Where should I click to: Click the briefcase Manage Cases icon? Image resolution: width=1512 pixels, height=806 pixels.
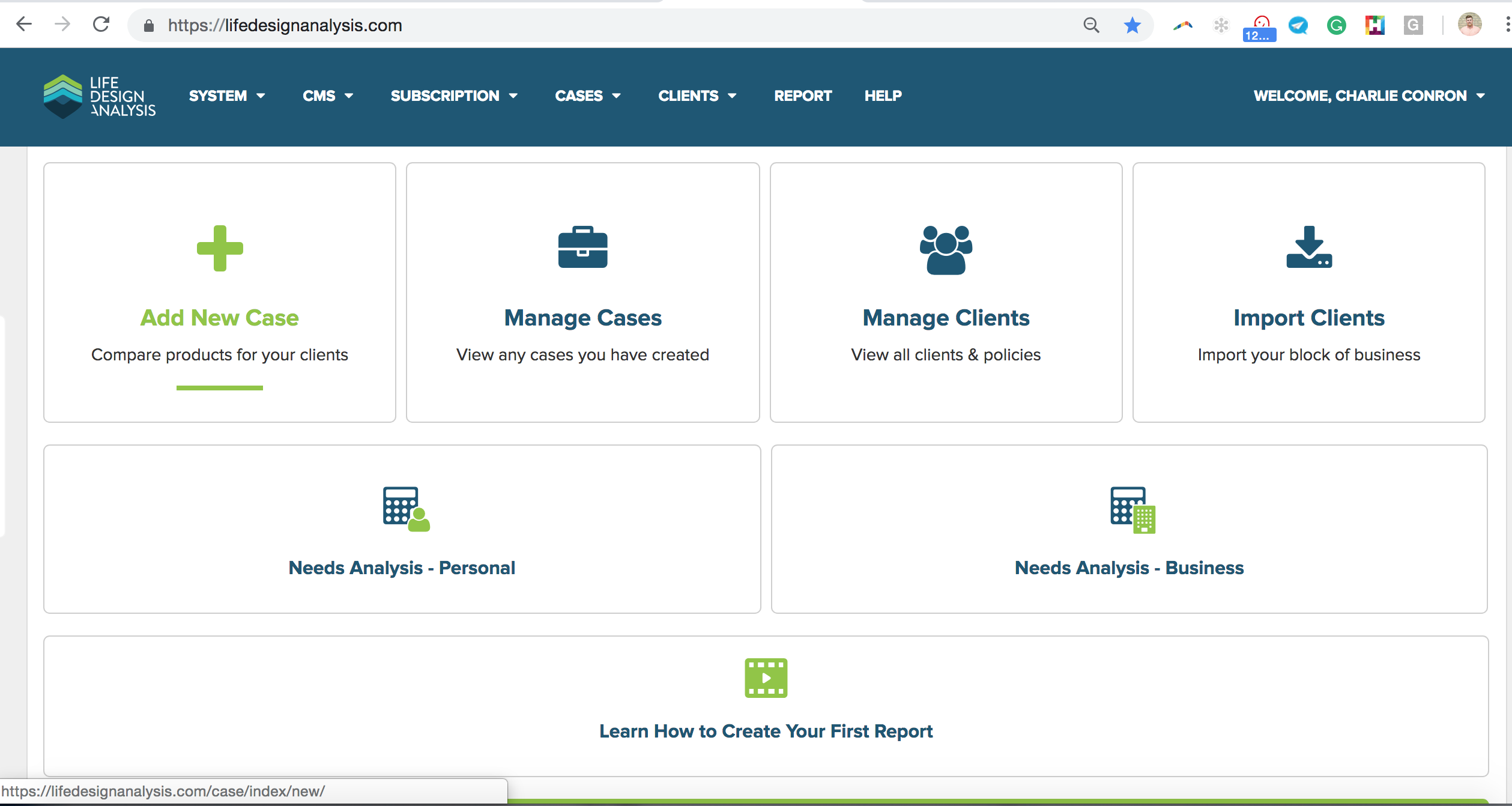582,247
